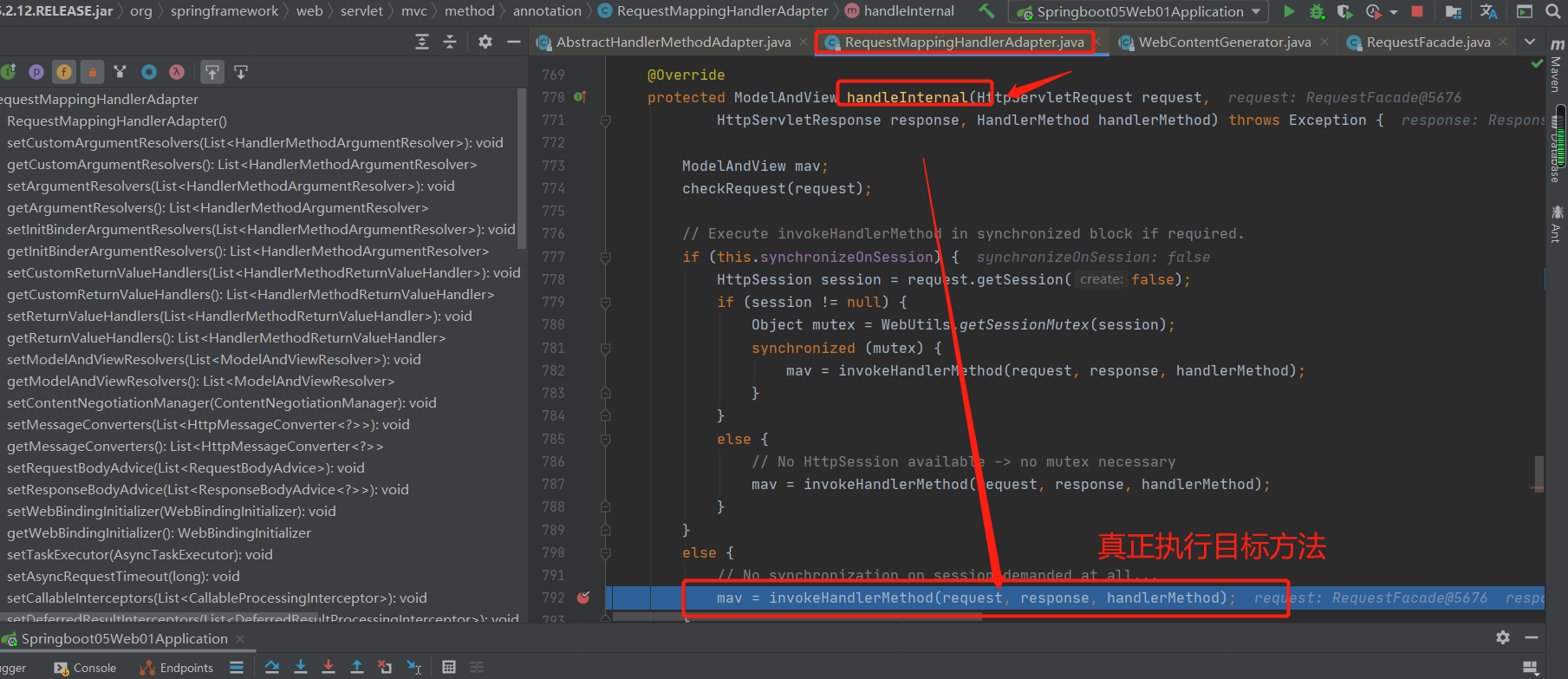Click the Build project hammer icon
1568x679 pixels.
pos(986,11)
